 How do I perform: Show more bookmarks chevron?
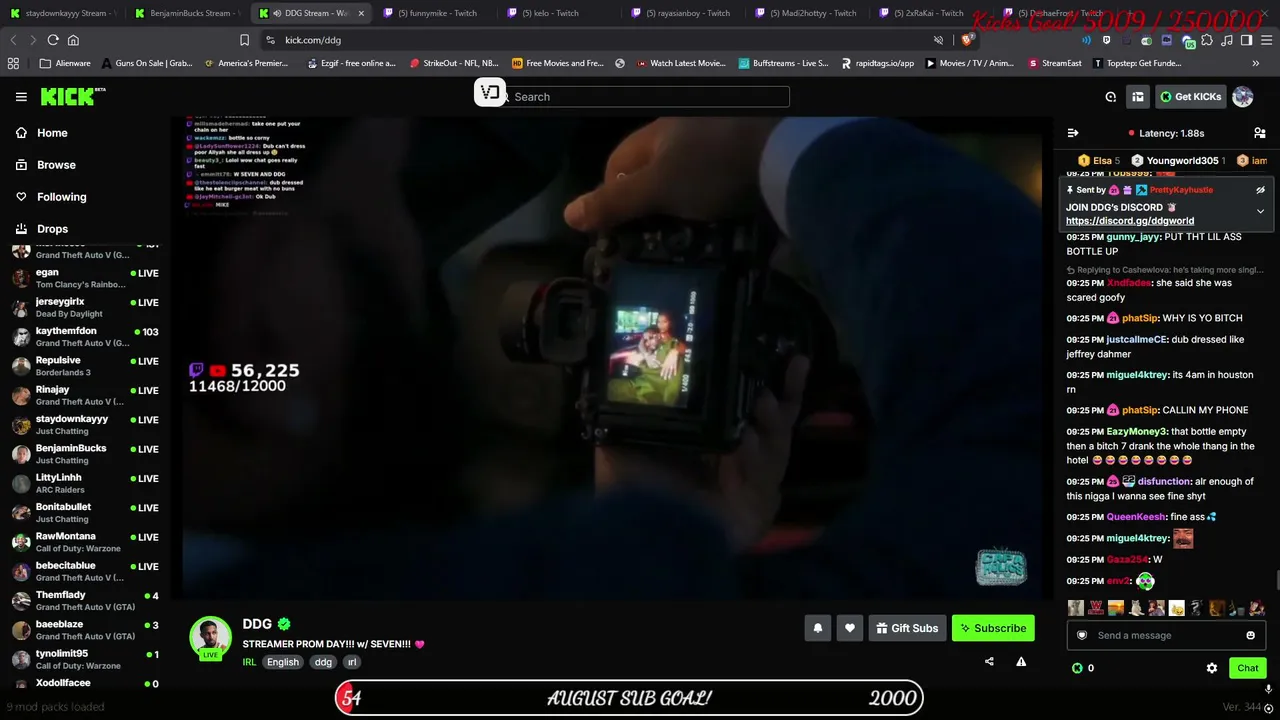[x=1255, y=63]
